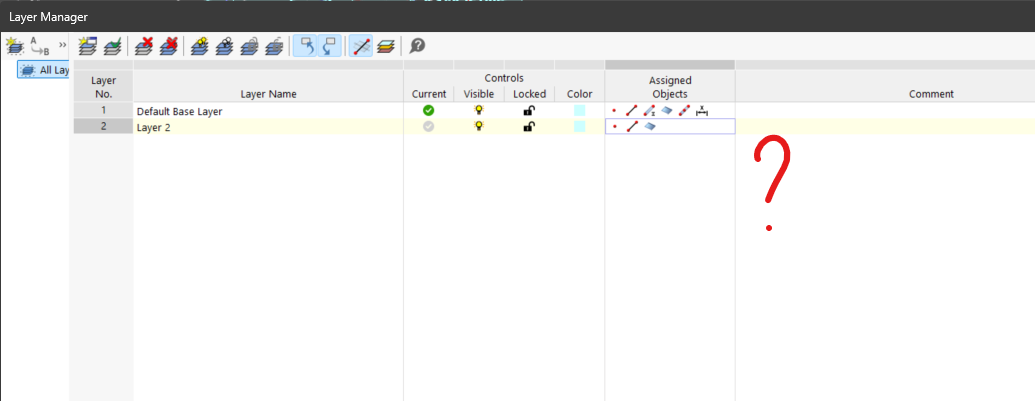Click the multicolored layer stack icon
Image resolution: width=1035 pixels, height=401 pixels.
pos(386,46)
